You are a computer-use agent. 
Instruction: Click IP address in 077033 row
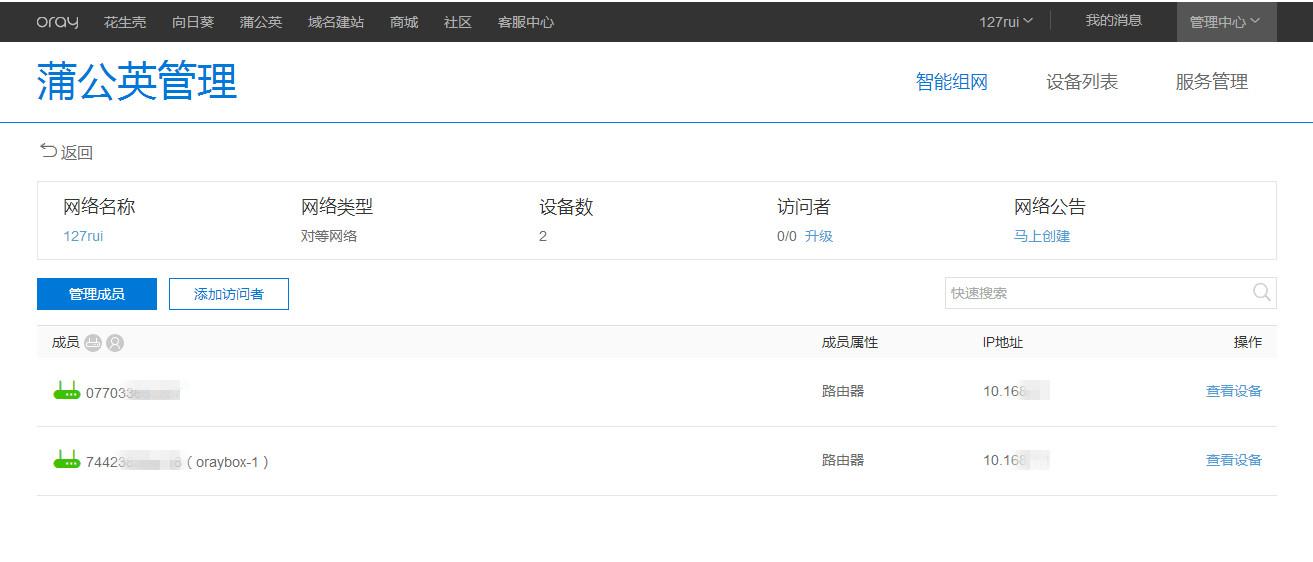tap(1016, 391)
